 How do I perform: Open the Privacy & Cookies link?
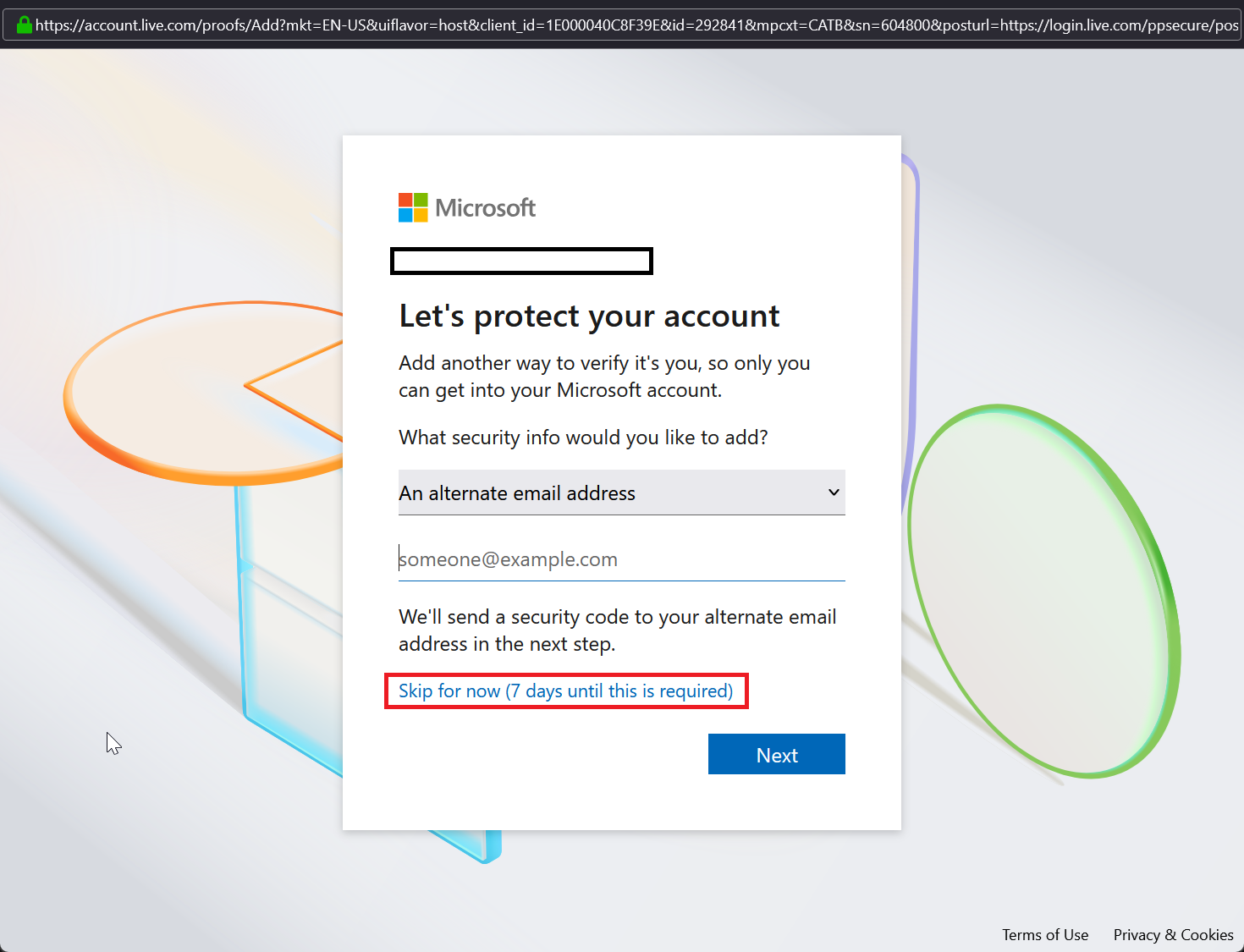1173,934
